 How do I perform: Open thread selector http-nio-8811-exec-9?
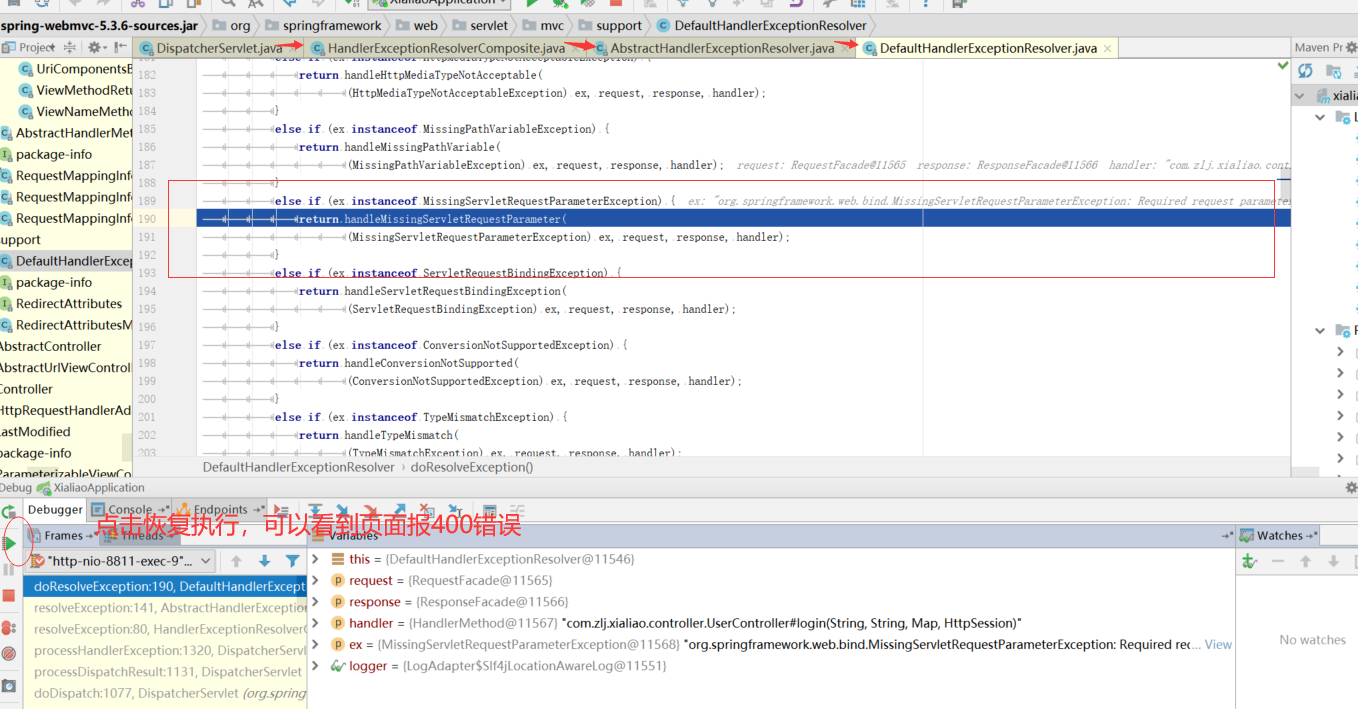point(120,561)
